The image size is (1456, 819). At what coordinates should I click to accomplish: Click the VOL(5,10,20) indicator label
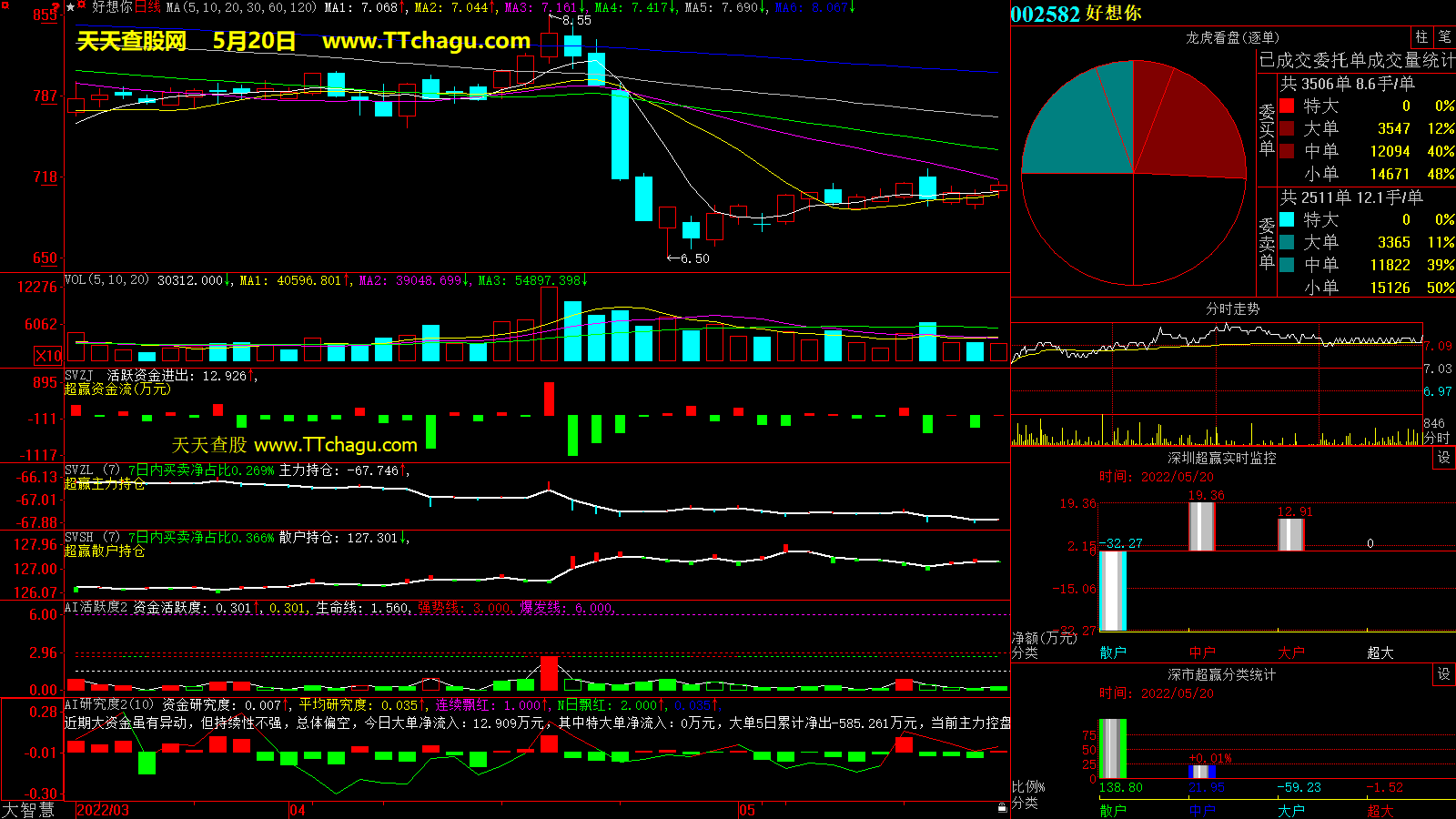[x=106, y=280]
